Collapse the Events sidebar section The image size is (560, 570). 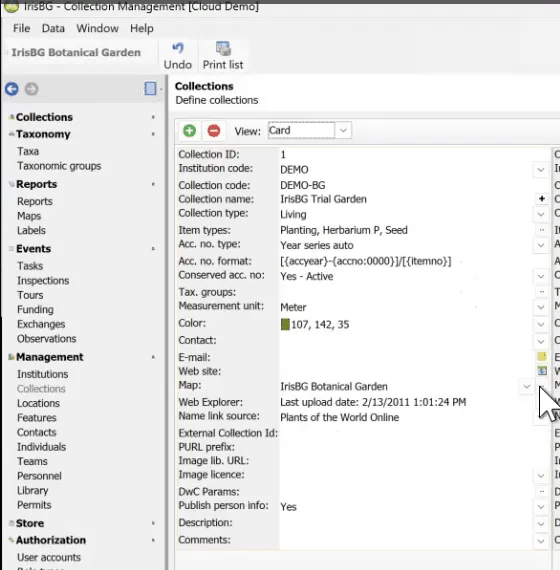pyautogui.click(x=153, y=249)
